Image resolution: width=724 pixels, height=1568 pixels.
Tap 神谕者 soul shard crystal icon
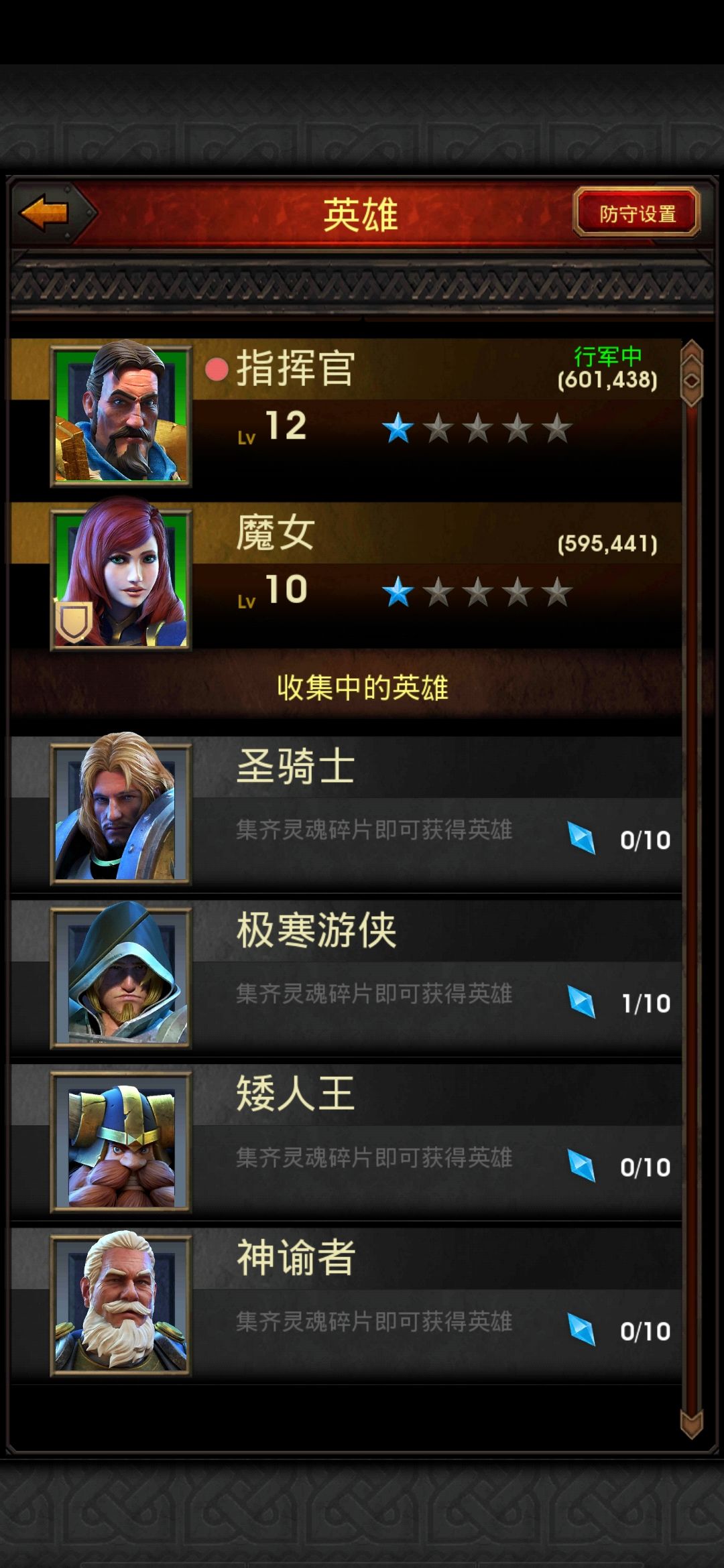point(581,1329)
